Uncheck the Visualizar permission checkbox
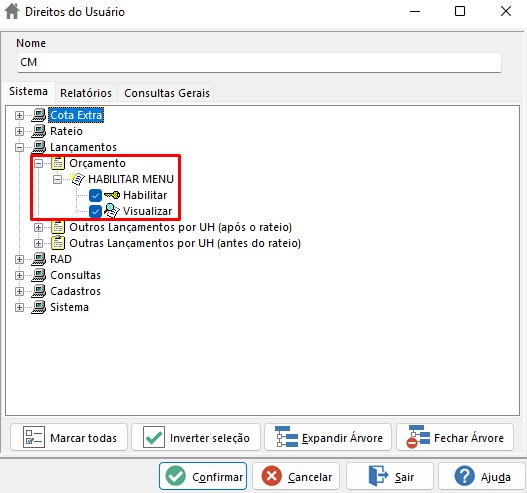This screenshot has width=527, height=493. click(95, 211)
